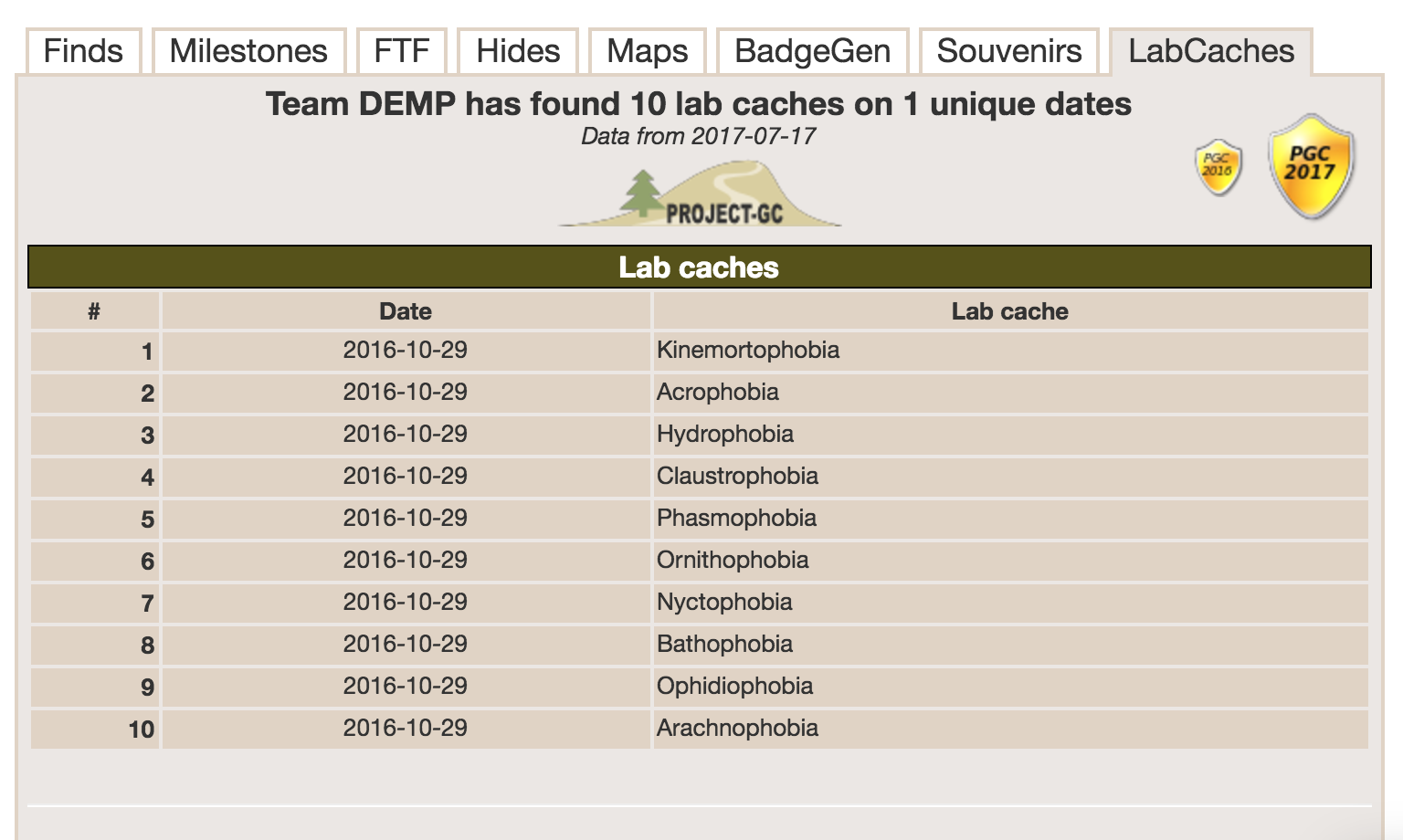Open the FTF tab
1403x840 pixels.
pyautogui.click(x=402, y=51)
